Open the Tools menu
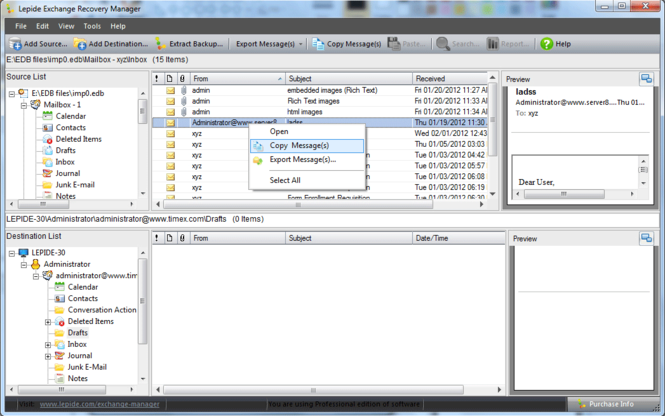The height and width of the screenshot is (416, 665). click(x=92, y=26)
